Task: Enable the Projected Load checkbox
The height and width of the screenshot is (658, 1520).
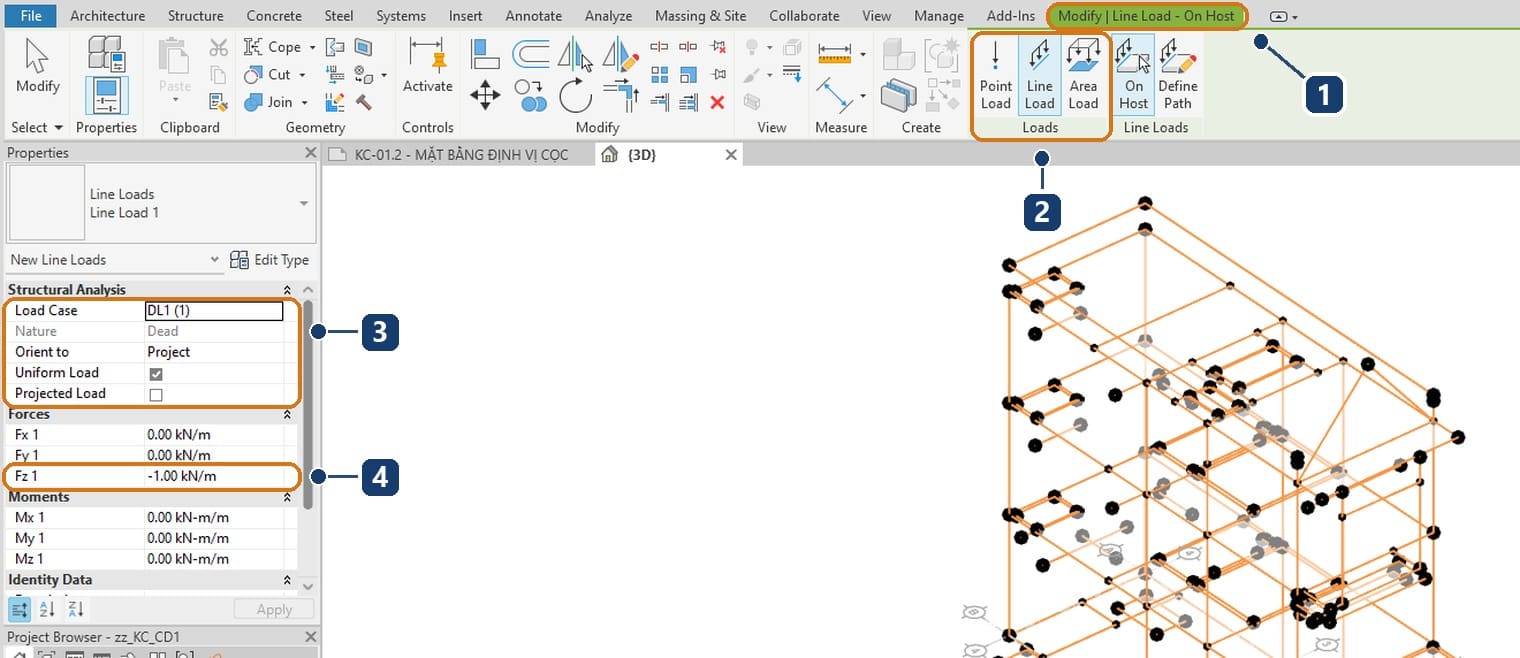Action: (156, 394)
